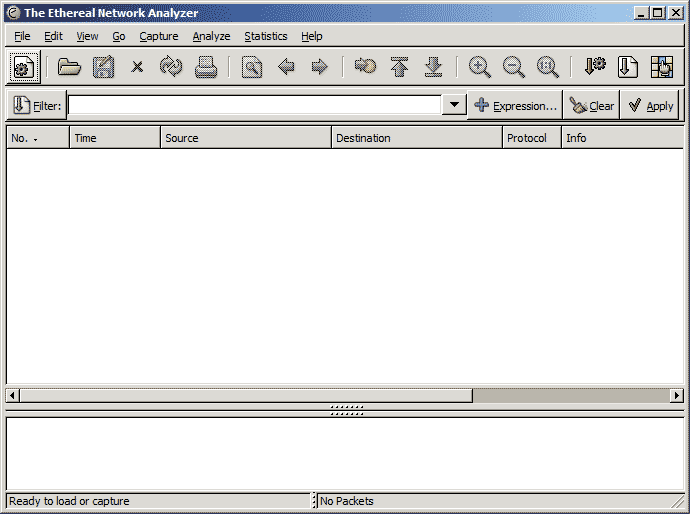This screenshot has width=690, height=514.
Task: Reload the capture file icon
Action: pos(171,67)
